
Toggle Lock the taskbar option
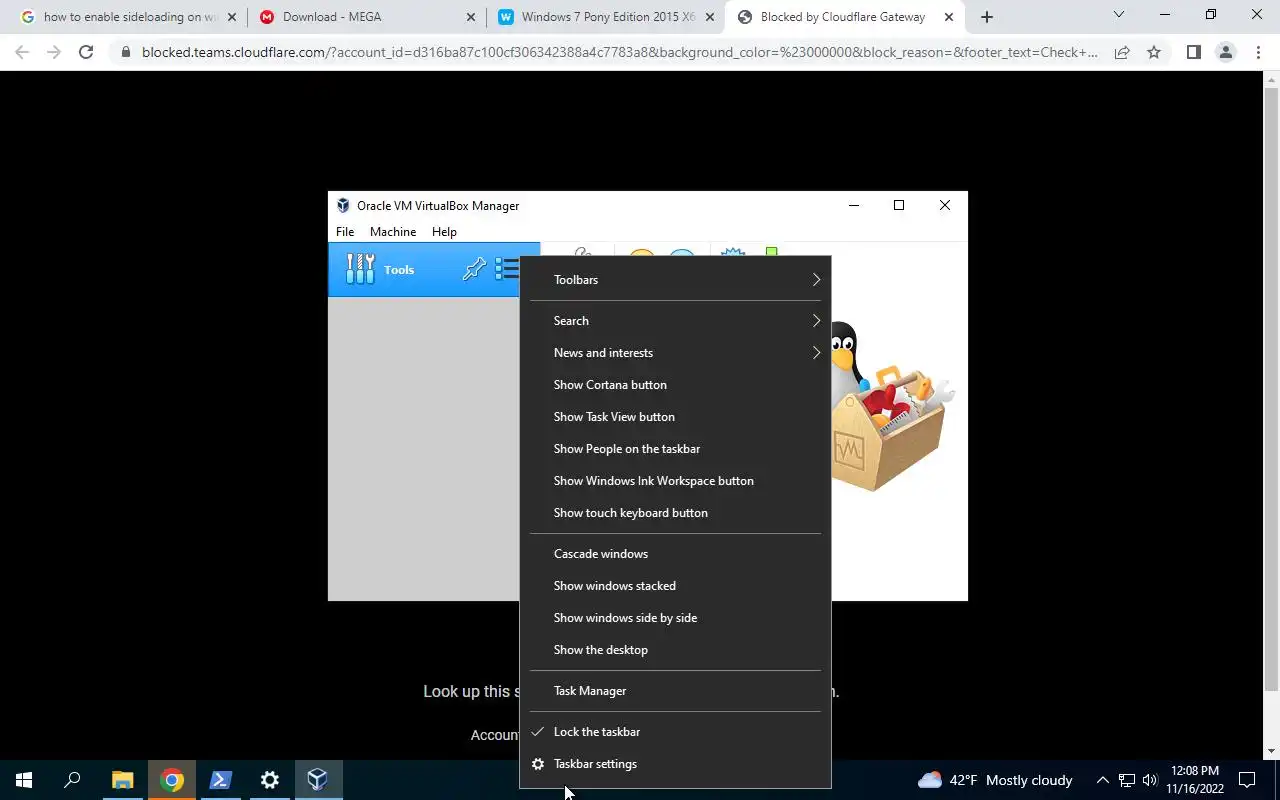[x=675, y=732]
